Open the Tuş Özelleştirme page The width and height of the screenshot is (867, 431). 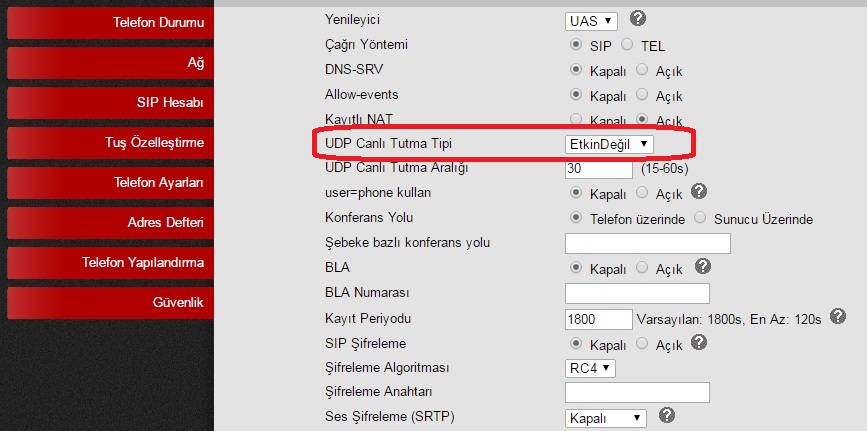(111, 143)
